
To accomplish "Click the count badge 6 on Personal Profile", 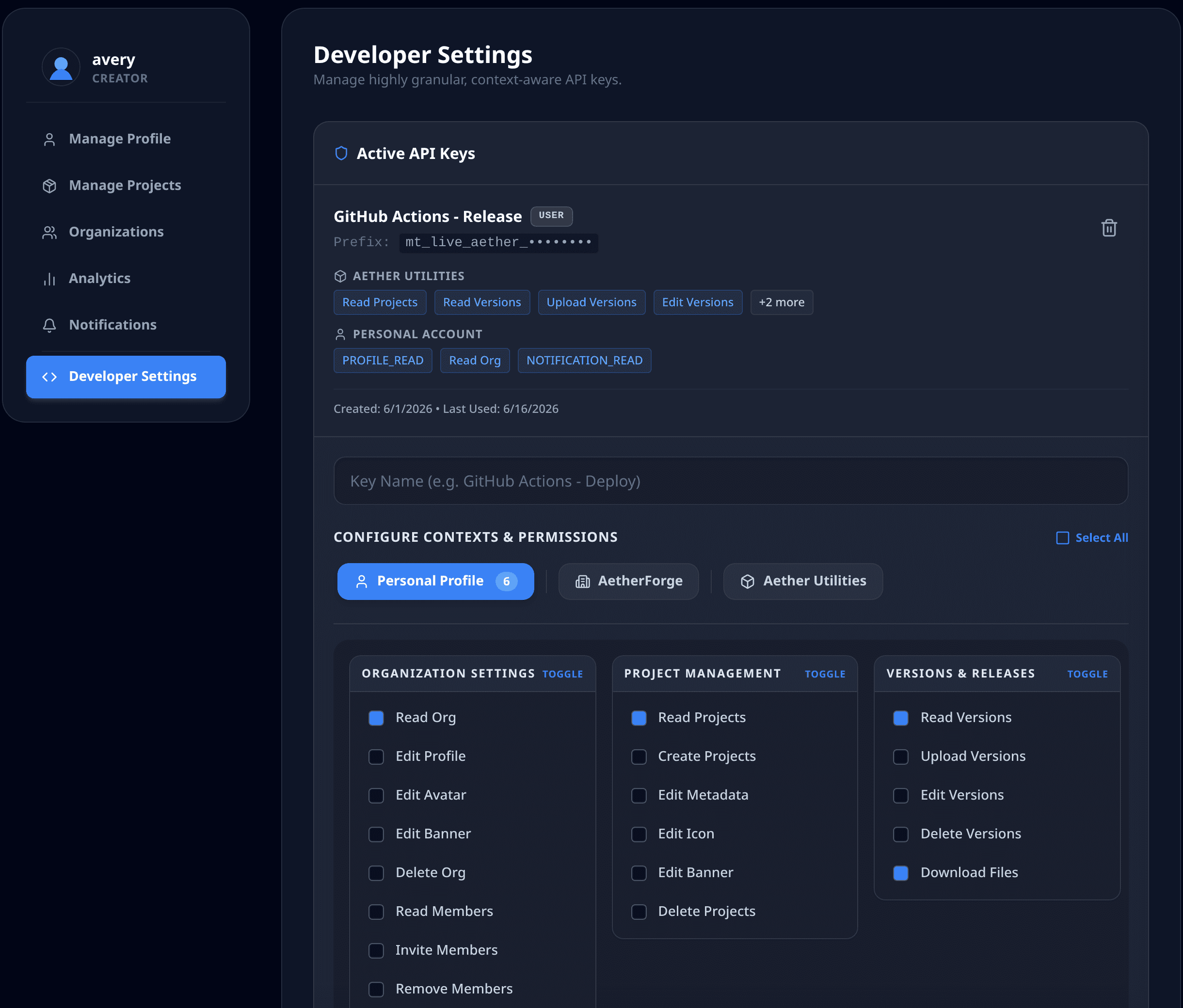I will tap(506, 581).
